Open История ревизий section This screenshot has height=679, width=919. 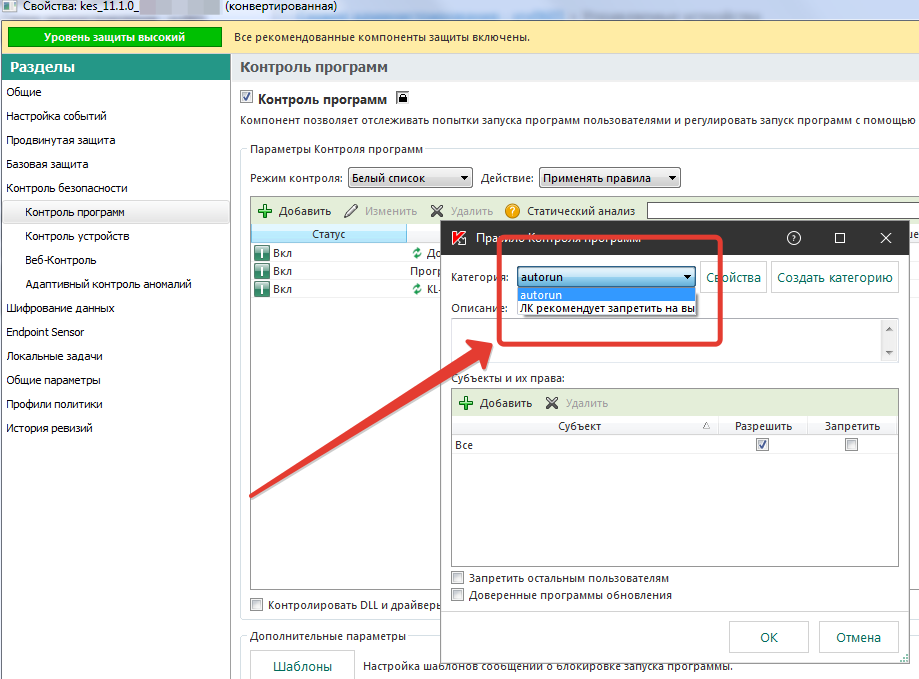click(x=49, y=428)
